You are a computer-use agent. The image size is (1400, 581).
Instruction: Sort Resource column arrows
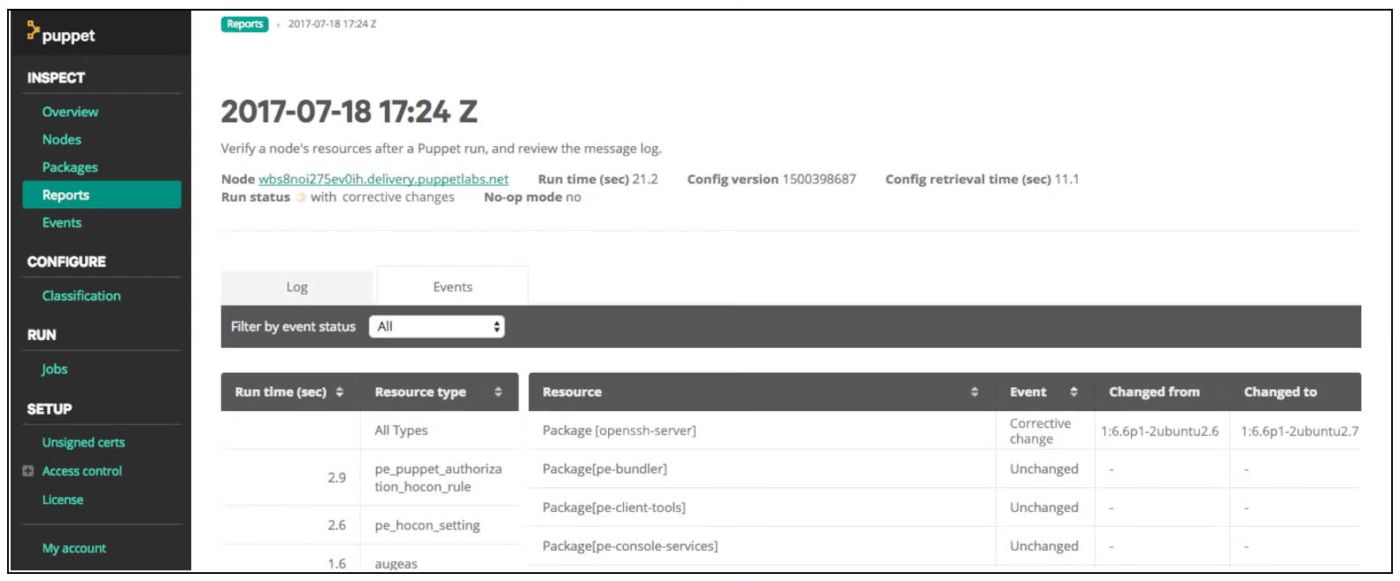[975, 392]
